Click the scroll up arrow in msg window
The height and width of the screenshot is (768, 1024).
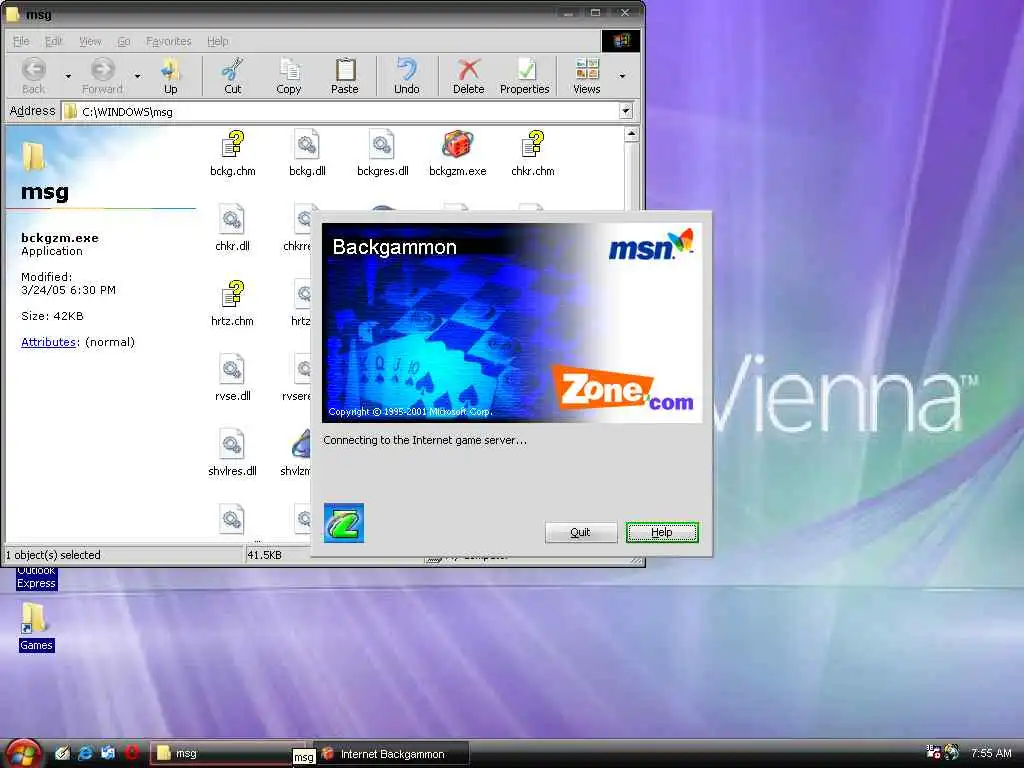[631, 135]
